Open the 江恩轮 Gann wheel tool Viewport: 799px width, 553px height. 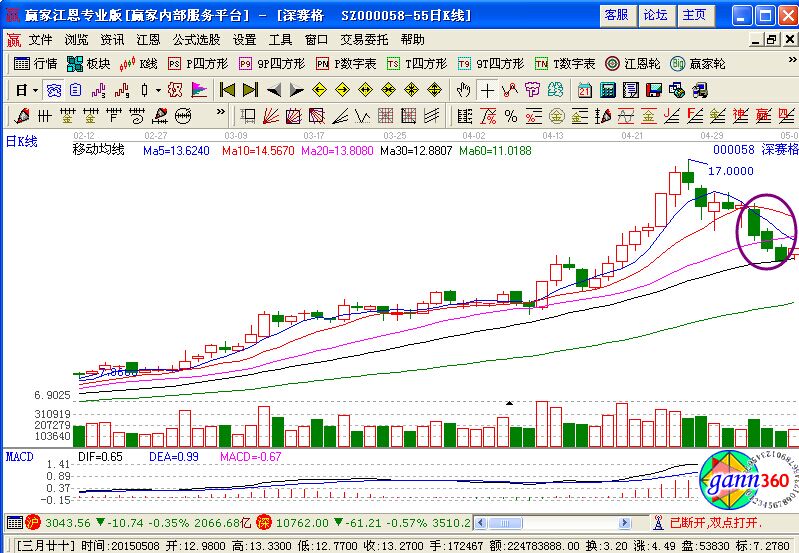click(631, 63)
